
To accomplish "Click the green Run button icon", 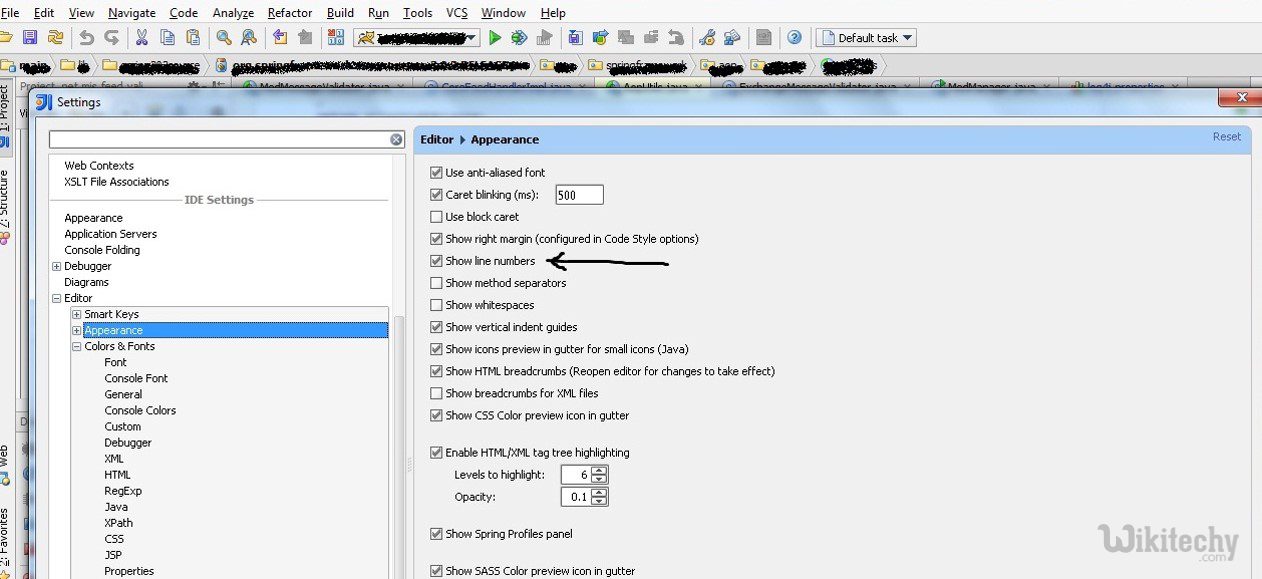I will point(495,38).
